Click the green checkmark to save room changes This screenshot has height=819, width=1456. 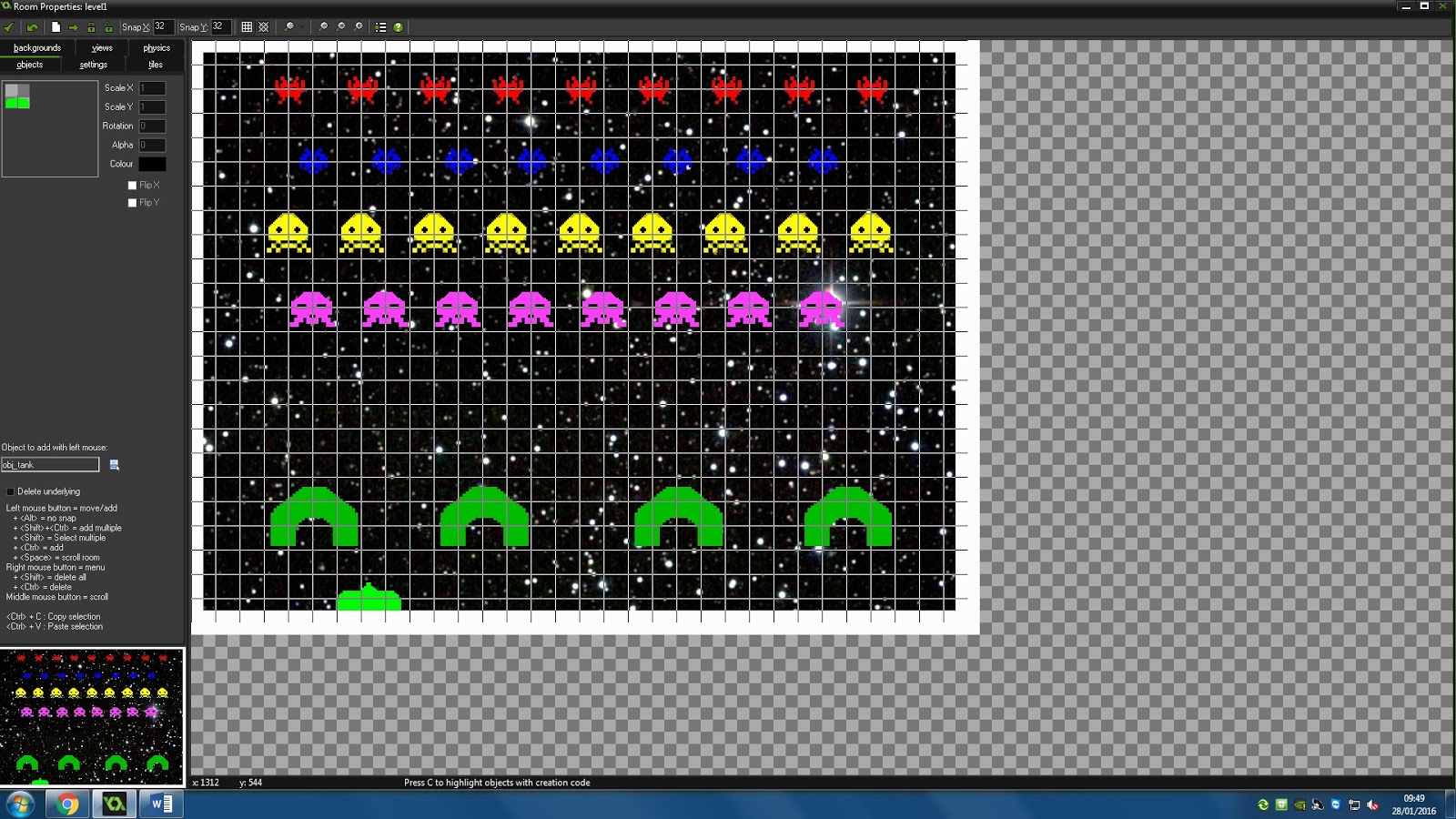9,26
